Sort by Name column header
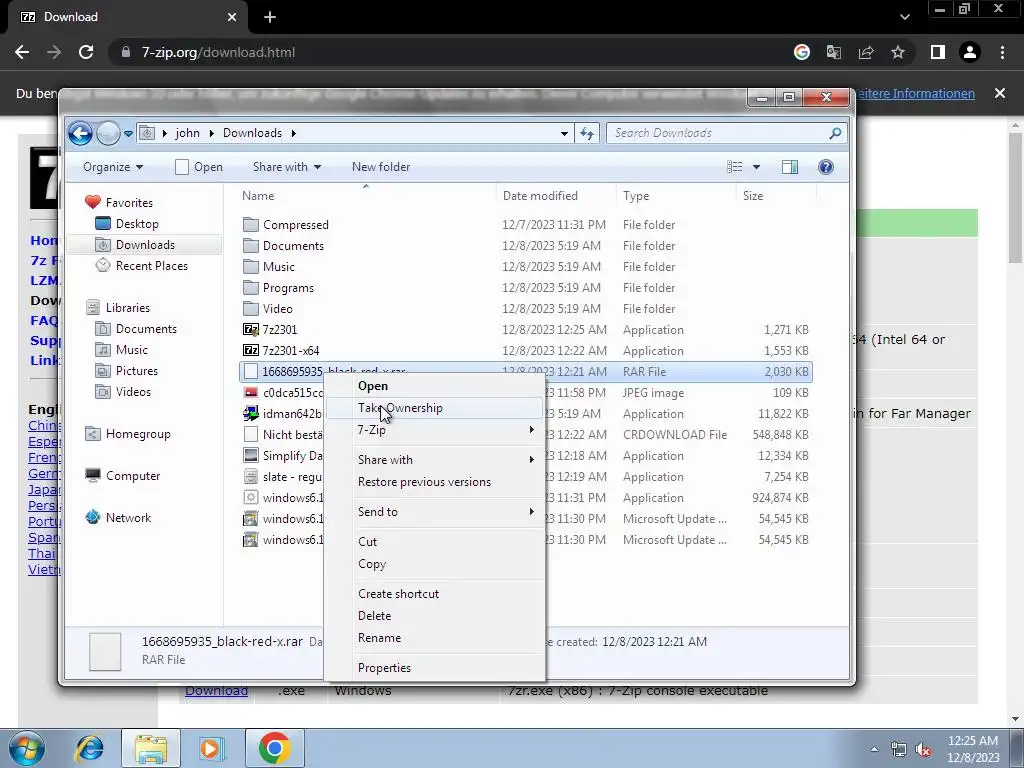The width and height of the screenshot is (1024, 768). point(258,196)
